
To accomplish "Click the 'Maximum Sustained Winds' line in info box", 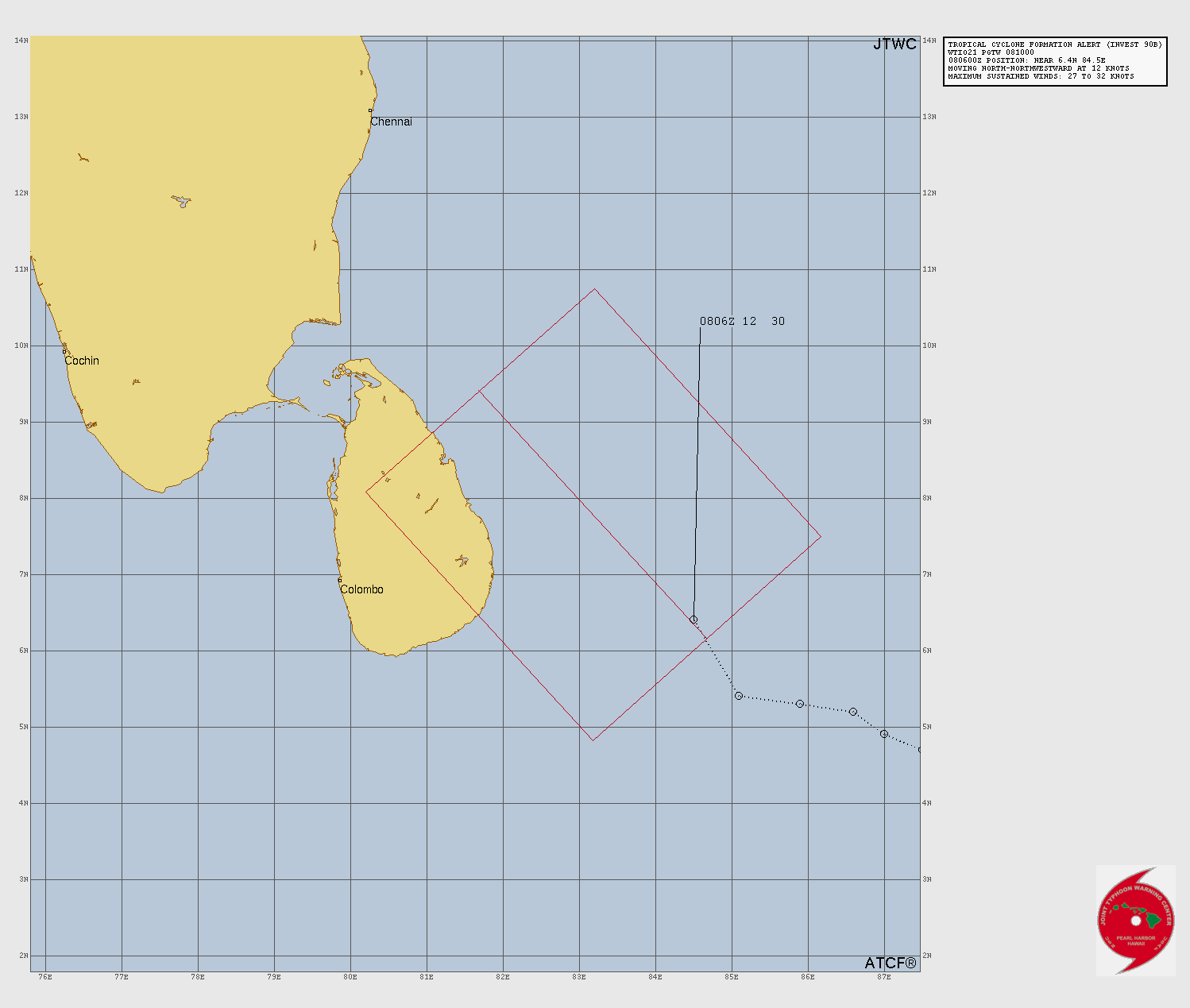I will (1041, 77).
